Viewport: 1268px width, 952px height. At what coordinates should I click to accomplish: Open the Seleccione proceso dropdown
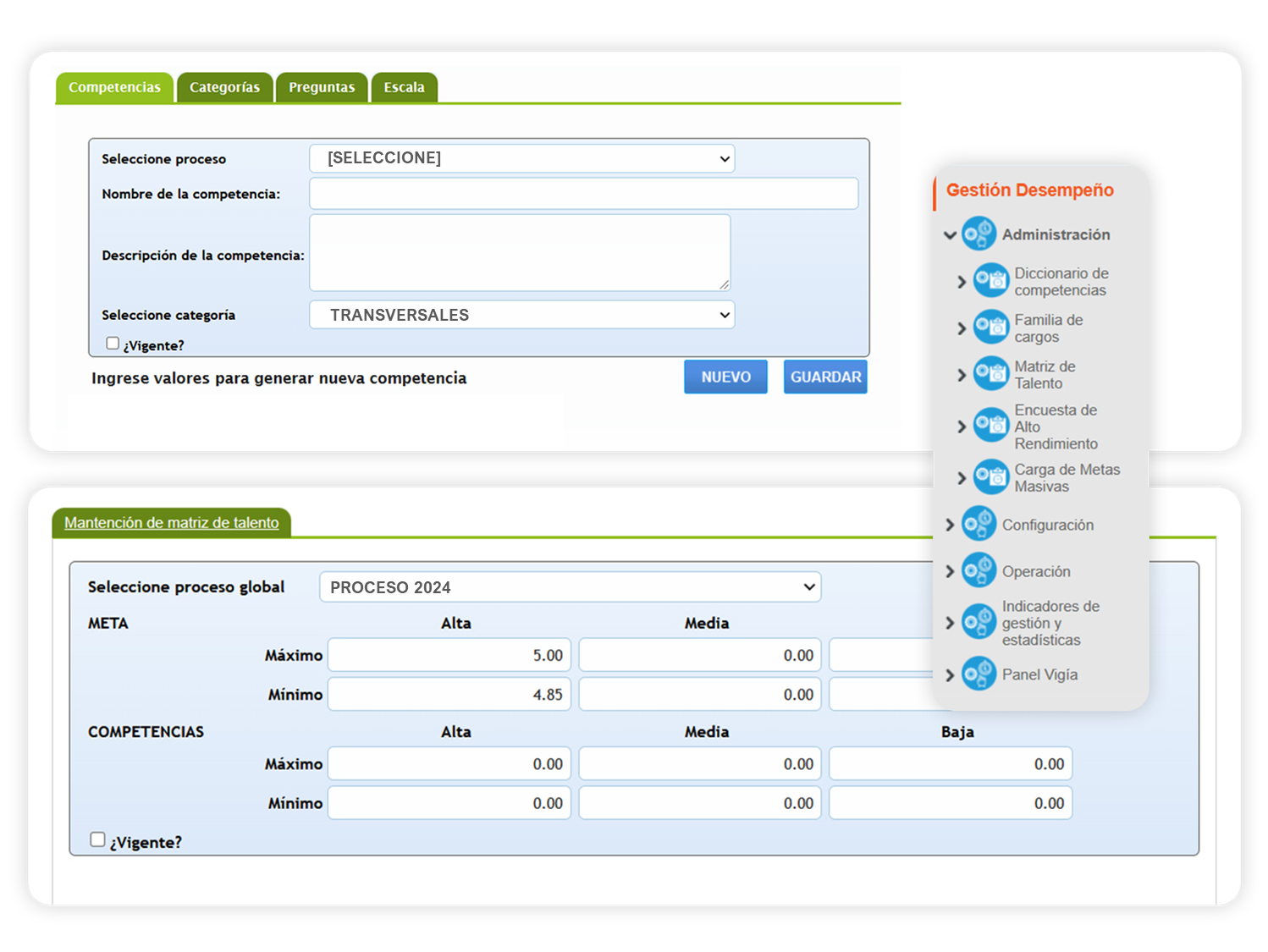[521, 158]
